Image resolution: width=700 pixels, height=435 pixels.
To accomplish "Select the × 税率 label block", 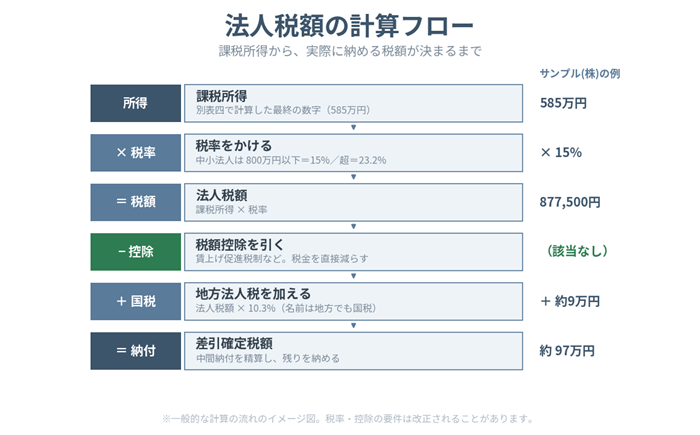I will (136, 153).
